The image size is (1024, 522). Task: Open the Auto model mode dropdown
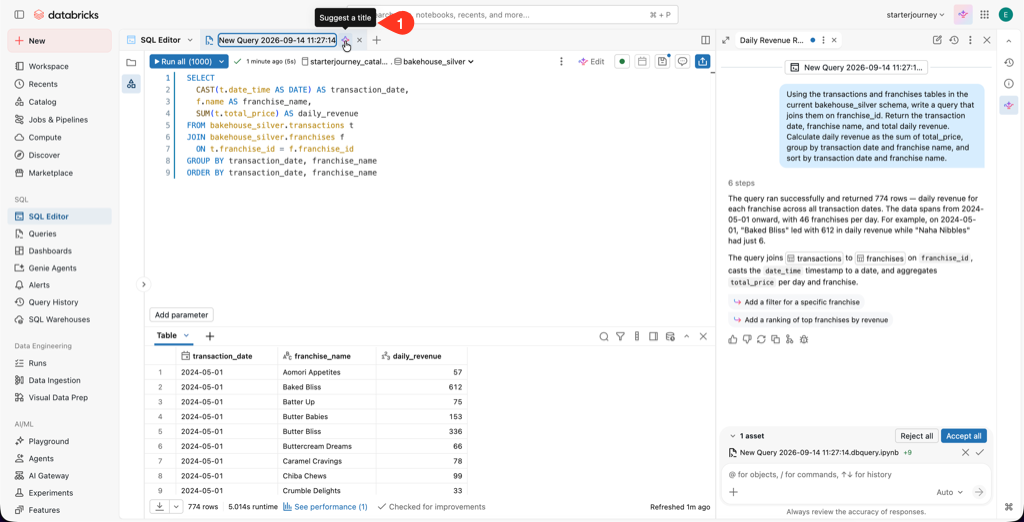coord(950,492)
